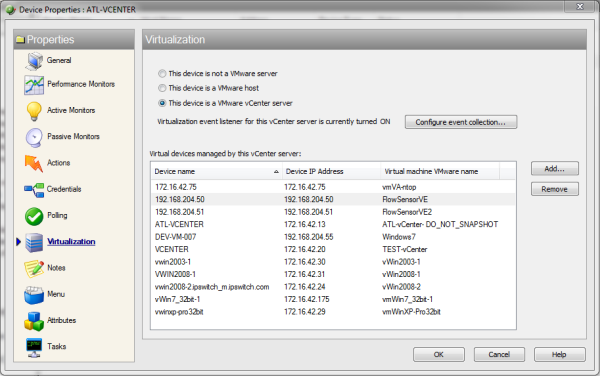Image resolution: width=600 pixels, height=376 pixels.
Task: Open Help for this dialog
Action: [559, 355]
